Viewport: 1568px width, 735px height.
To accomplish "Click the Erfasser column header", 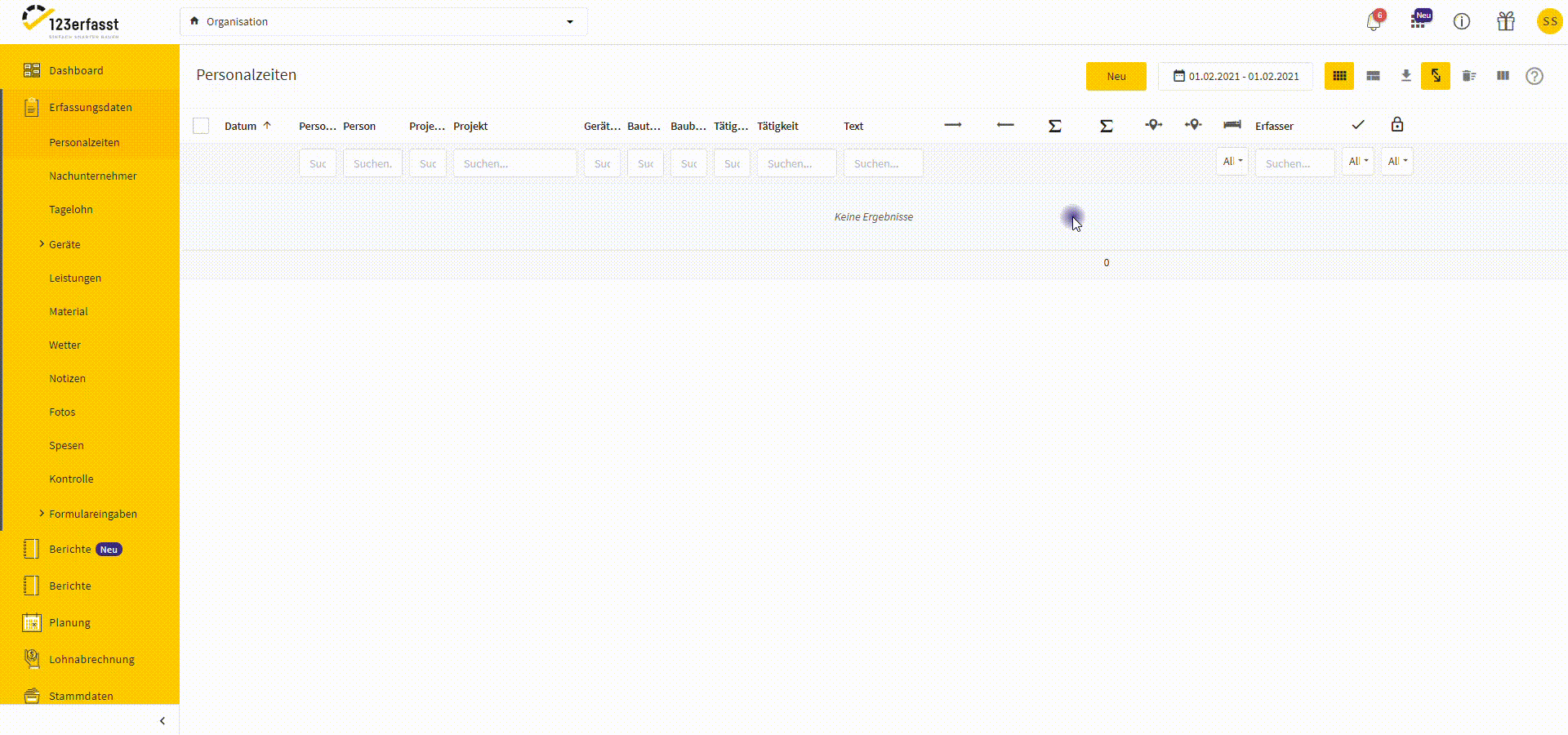I will pyautogui.click(x=1274, y=126).
